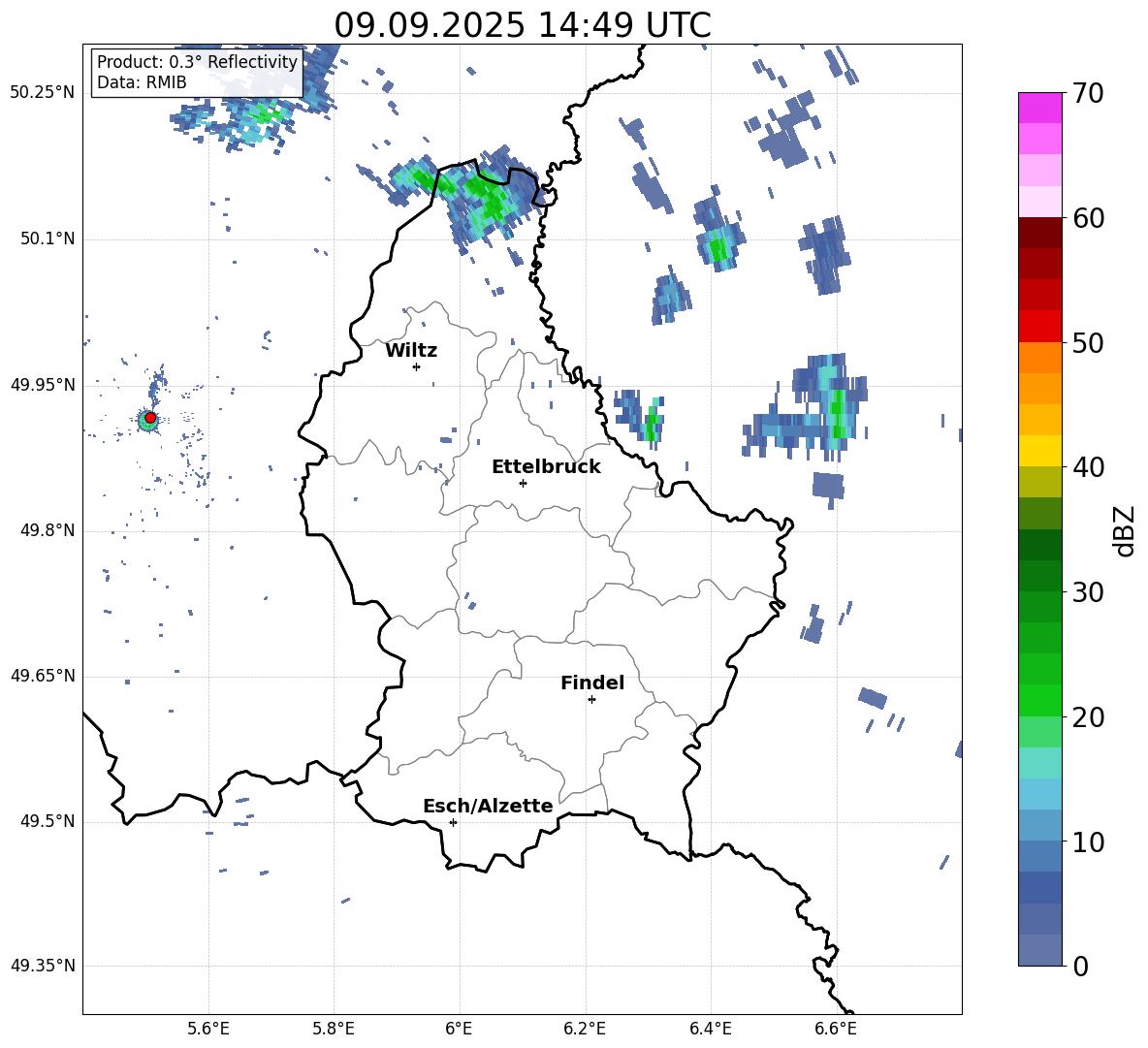Click the magenta top colorbar swatch
This screenshot has height=1048, width=1148.
pyautogui.click(x=1039, y=109)
